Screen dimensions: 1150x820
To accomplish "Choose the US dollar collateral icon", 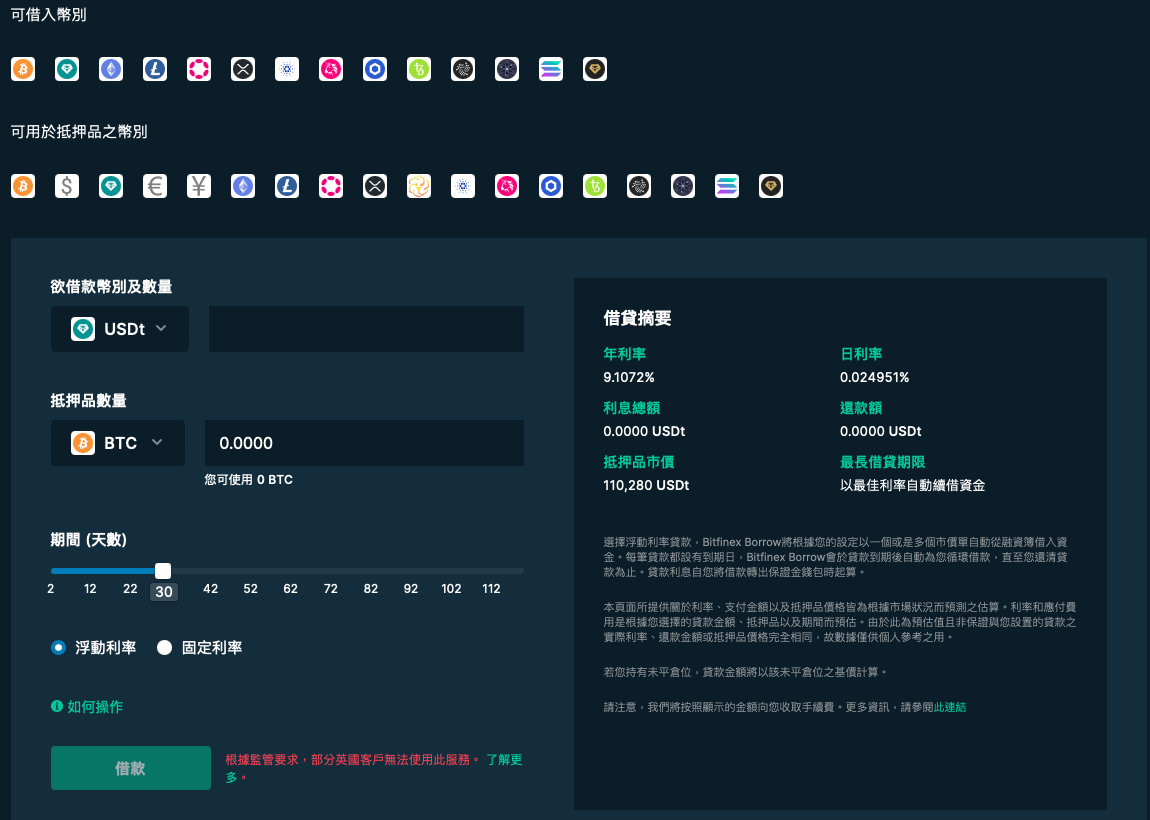I will coord(67,186).
